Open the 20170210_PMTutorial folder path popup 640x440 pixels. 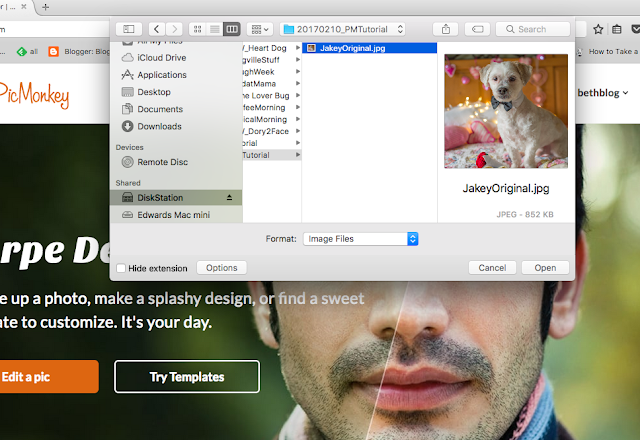[342, 29]
